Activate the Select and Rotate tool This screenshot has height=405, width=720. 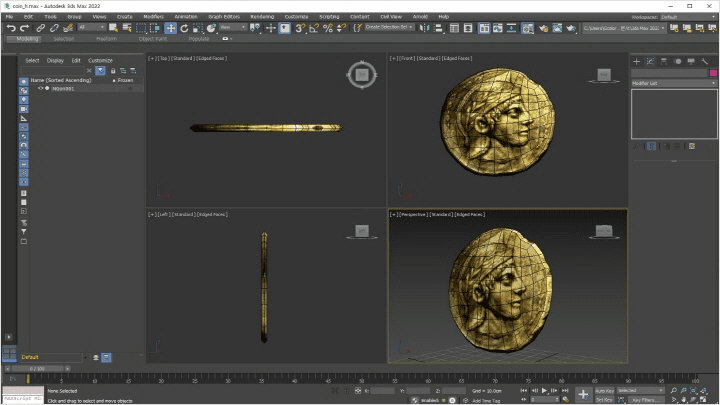(x=184, y=28)
